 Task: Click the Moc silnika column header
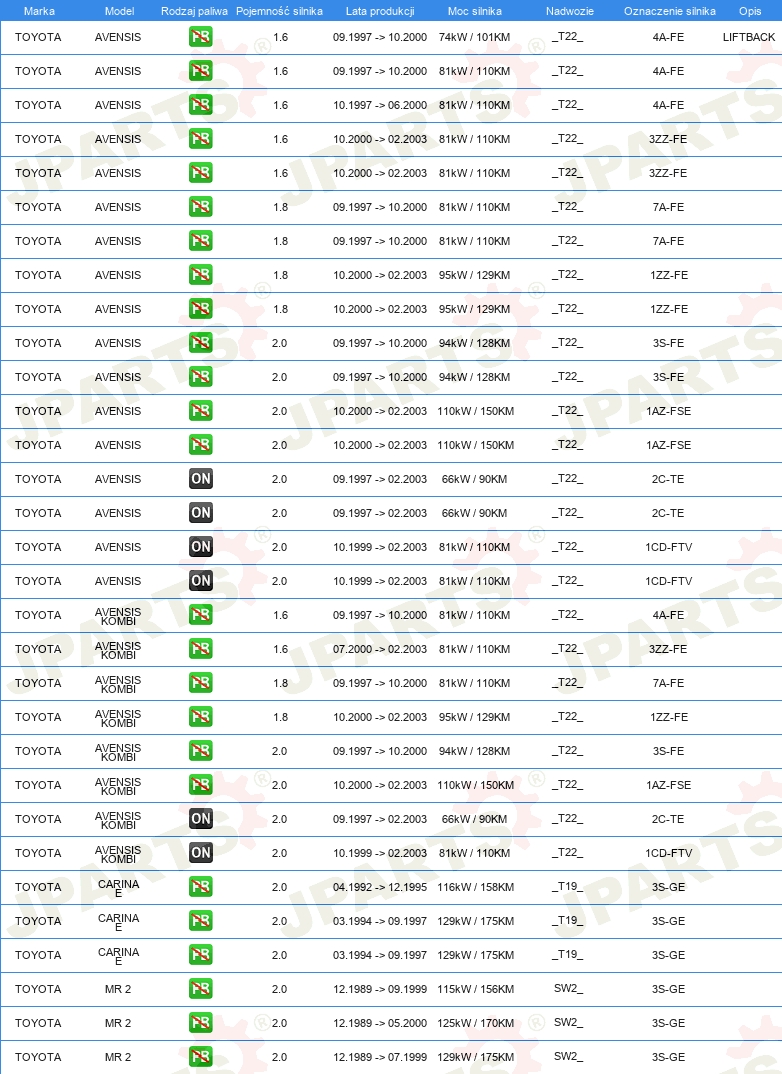pos(475,11)
